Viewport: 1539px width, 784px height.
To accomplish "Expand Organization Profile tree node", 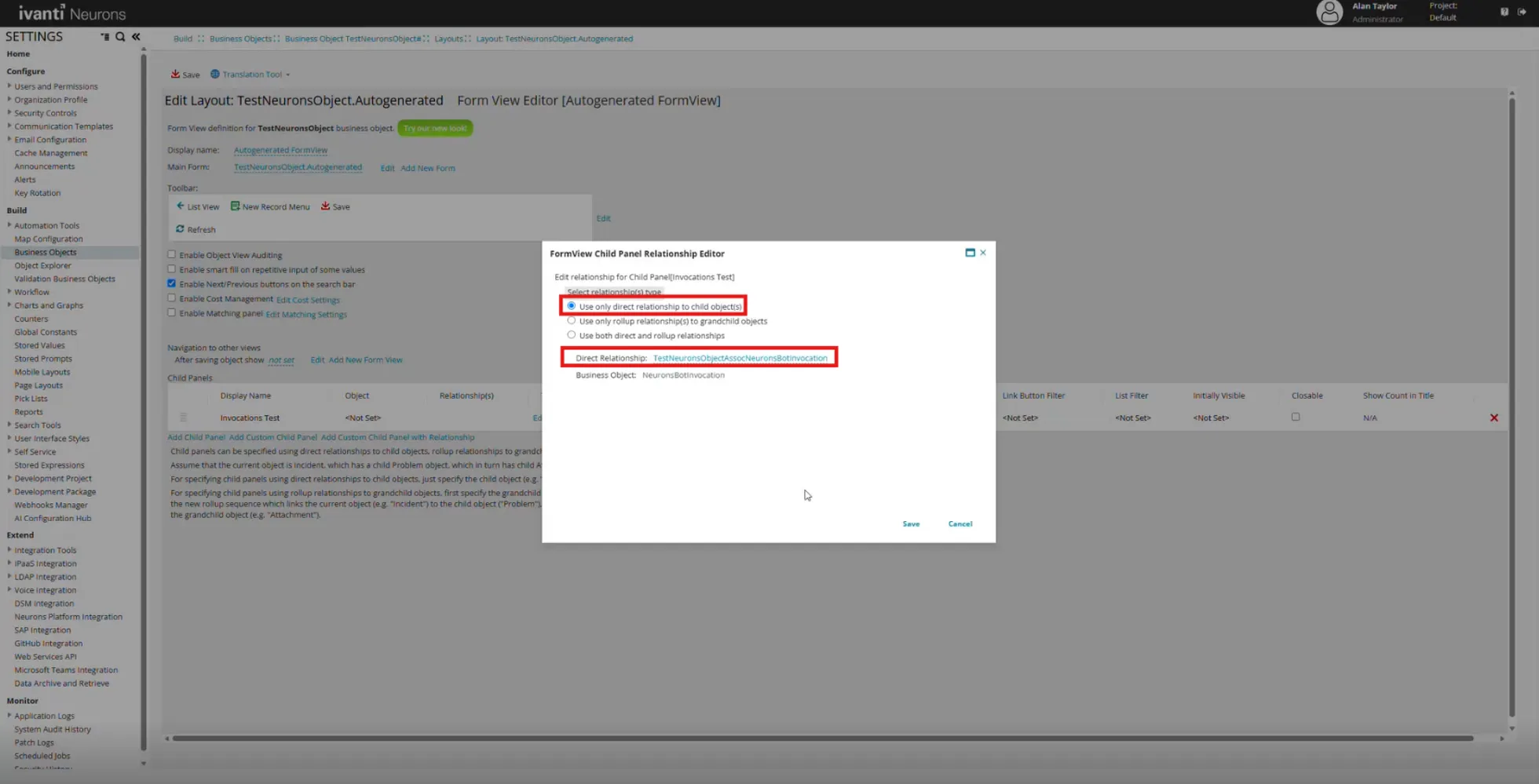I will tap(9, 100).
